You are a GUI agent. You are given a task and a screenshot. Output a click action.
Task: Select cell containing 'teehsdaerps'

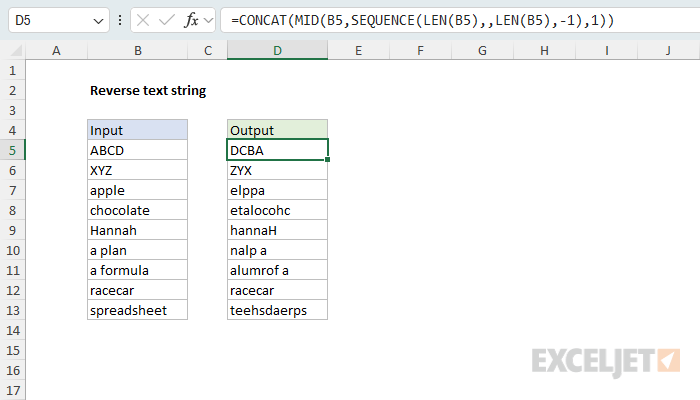click(277, 310)
